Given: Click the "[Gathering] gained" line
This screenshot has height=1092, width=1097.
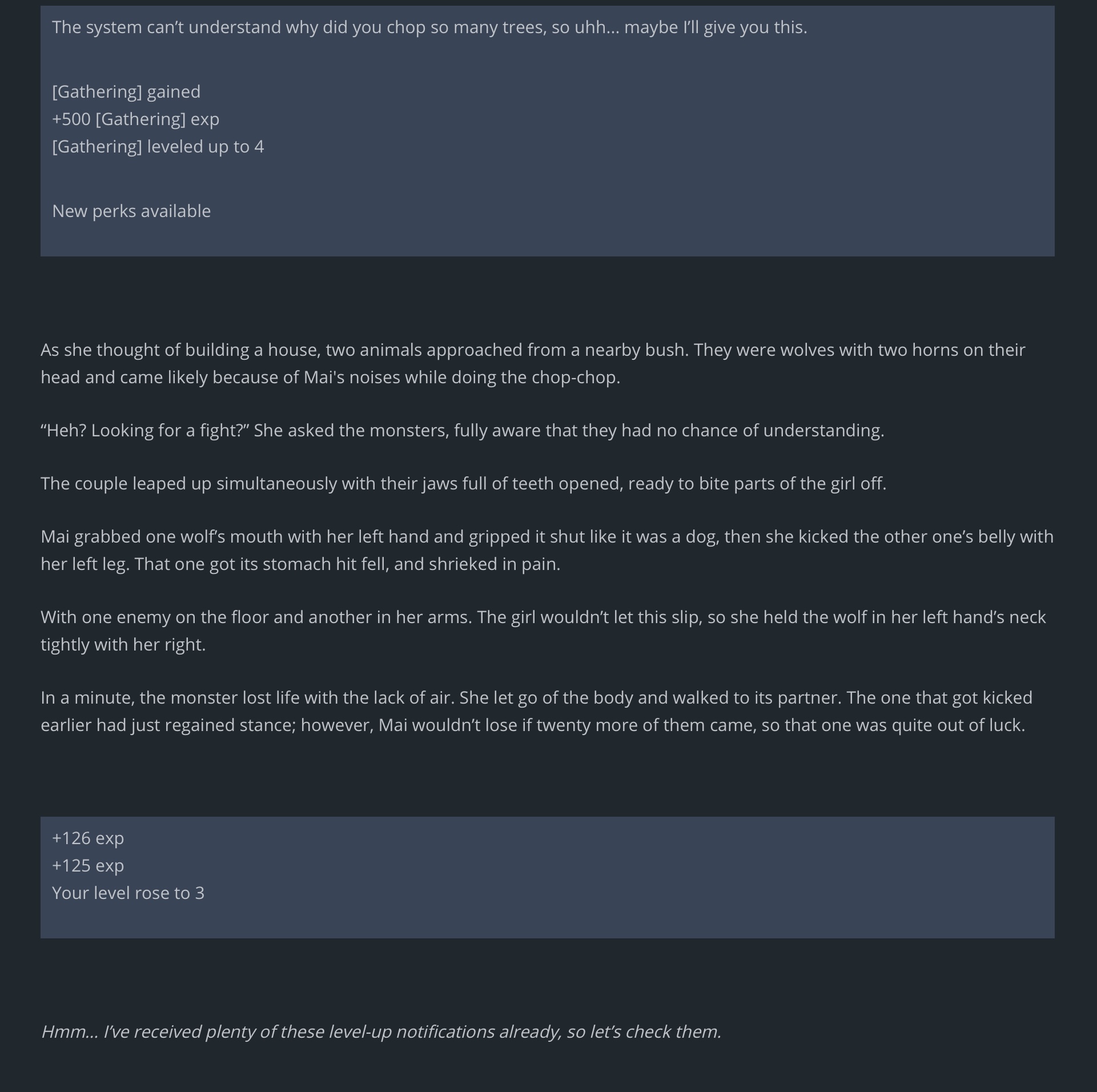Looking at the screenshot, I should 126,91.
